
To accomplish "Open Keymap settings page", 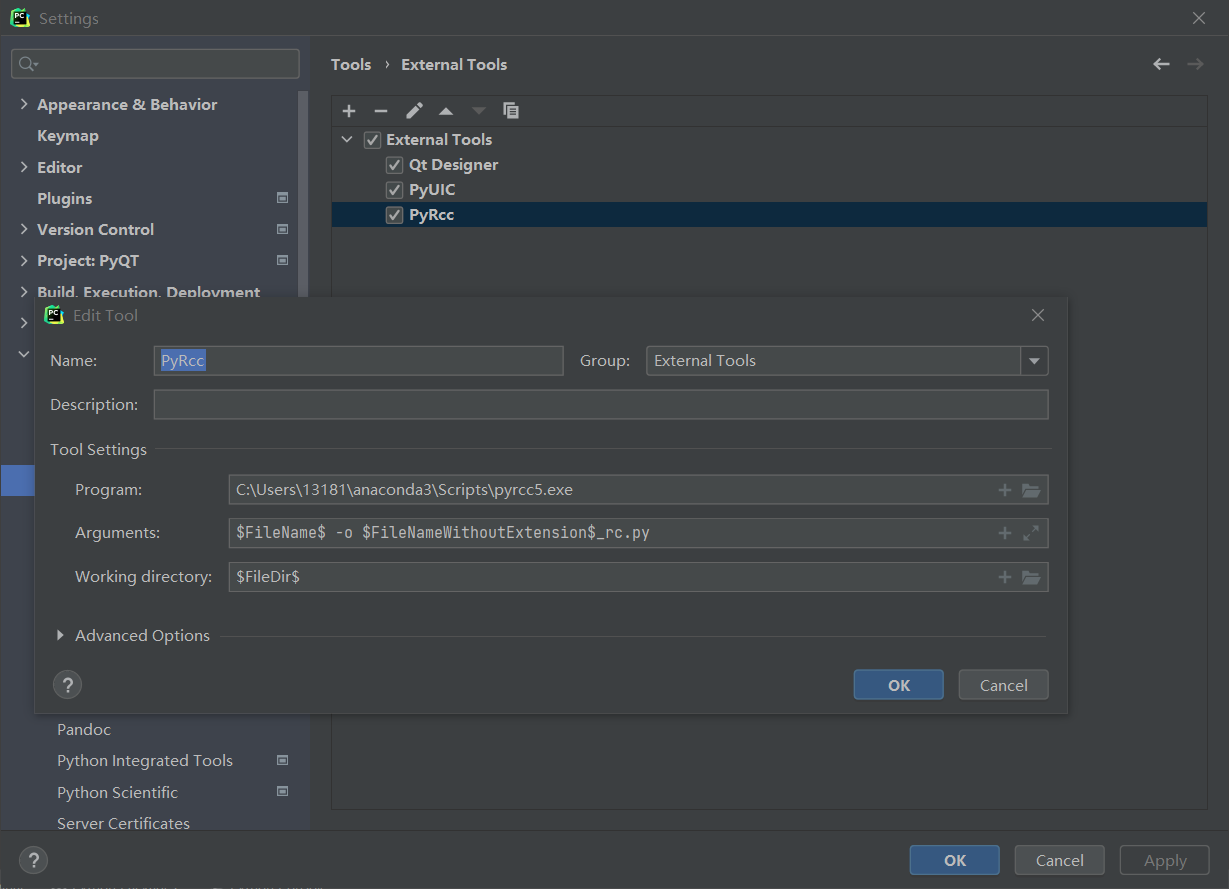I will pyautogui.click(x=68, y=135).
